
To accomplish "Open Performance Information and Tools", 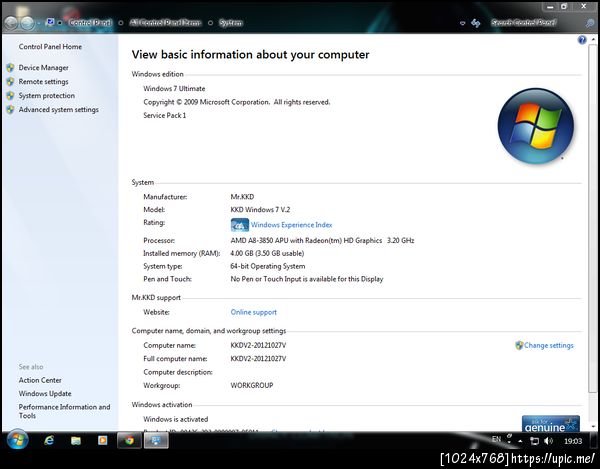I will [64, 411].
